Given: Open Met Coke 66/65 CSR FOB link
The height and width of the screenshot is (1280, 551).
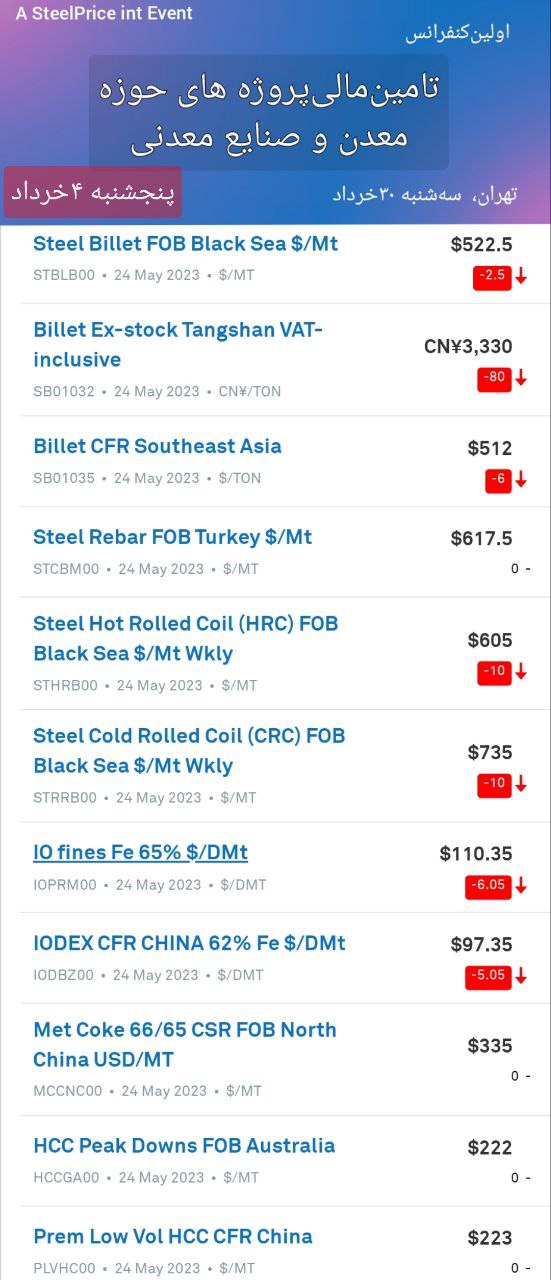Looking at the screenshot, I should [x=185, y=1045].
